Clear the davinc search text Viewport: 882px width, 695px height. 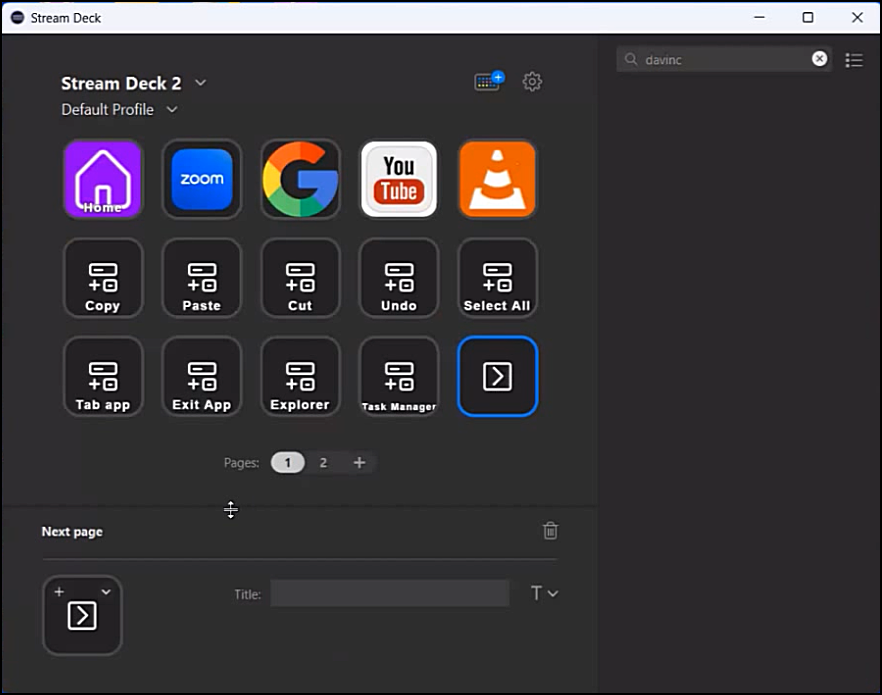820,58
